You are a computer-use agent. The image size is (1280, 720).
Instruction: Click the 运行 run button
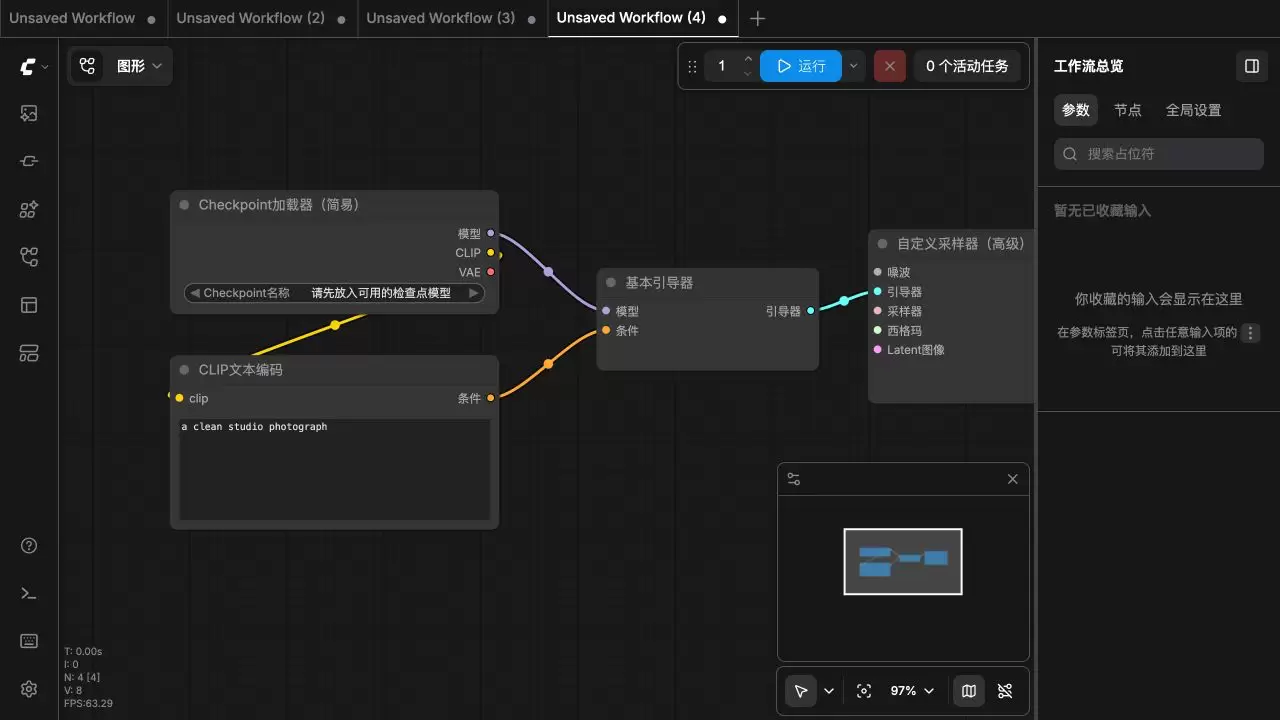(x=801, y=67)
